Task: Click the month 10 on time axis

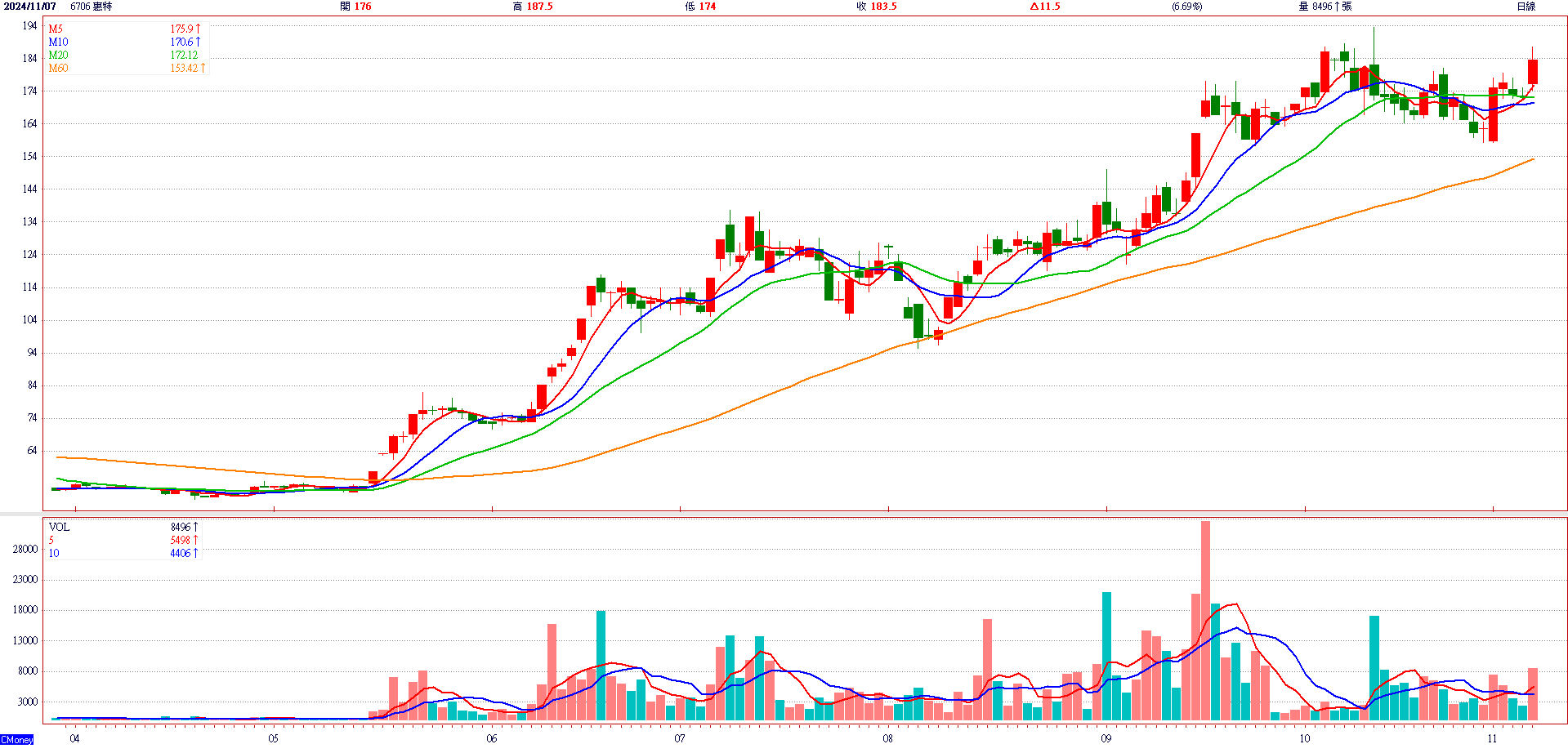Action: pyautogui.click(x=1304, y=738)
